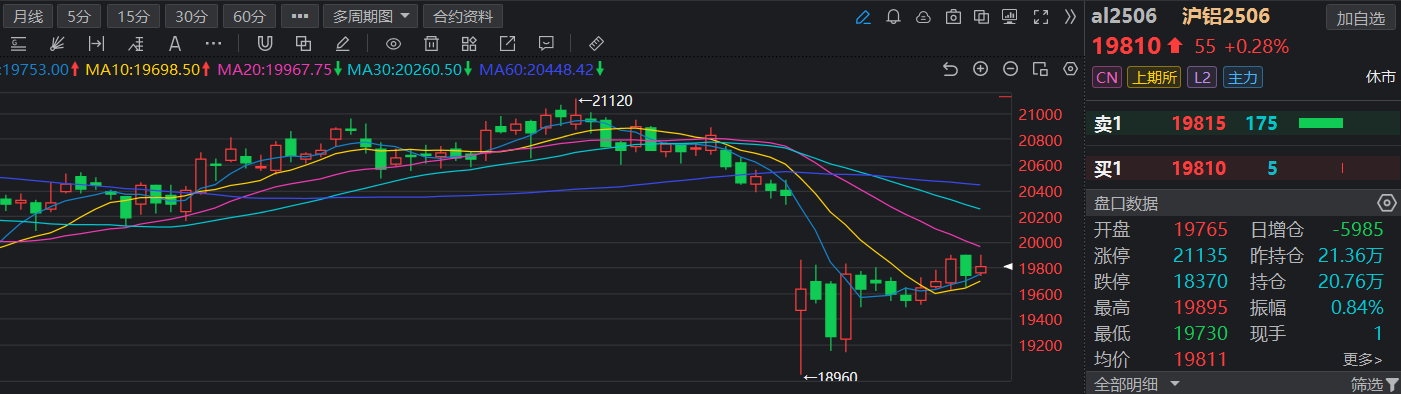This screenshot has height=394, width=1401.
Task: Switch to 月线 period tab
Action: coord(27,17)
